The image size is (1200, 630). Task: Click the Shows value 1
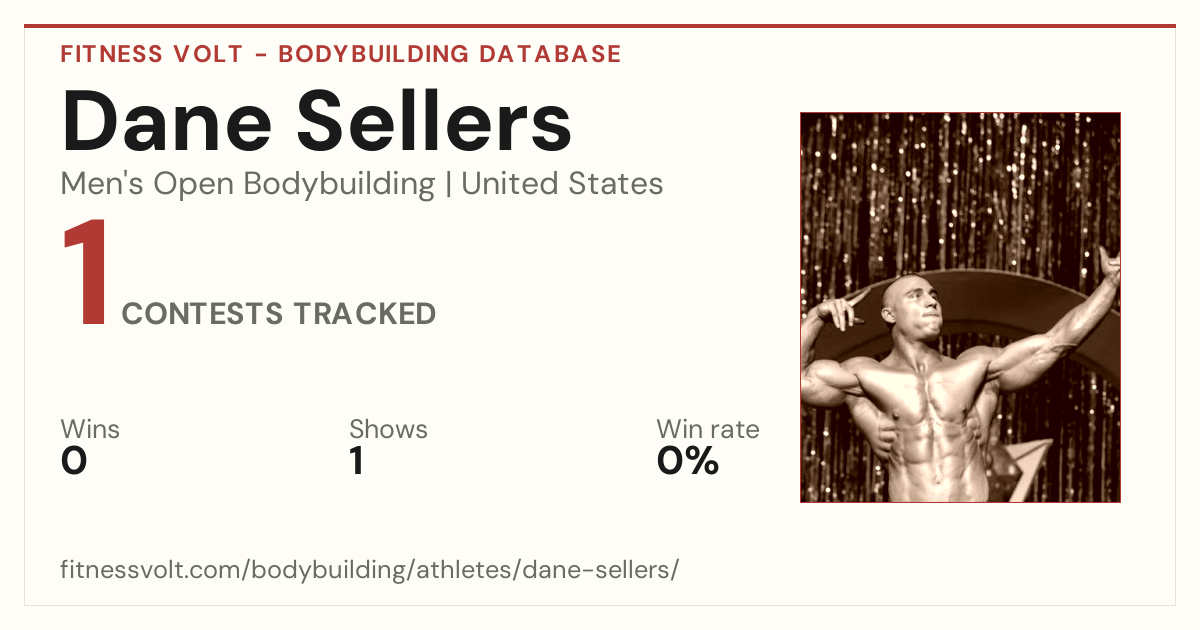point(356,461)
